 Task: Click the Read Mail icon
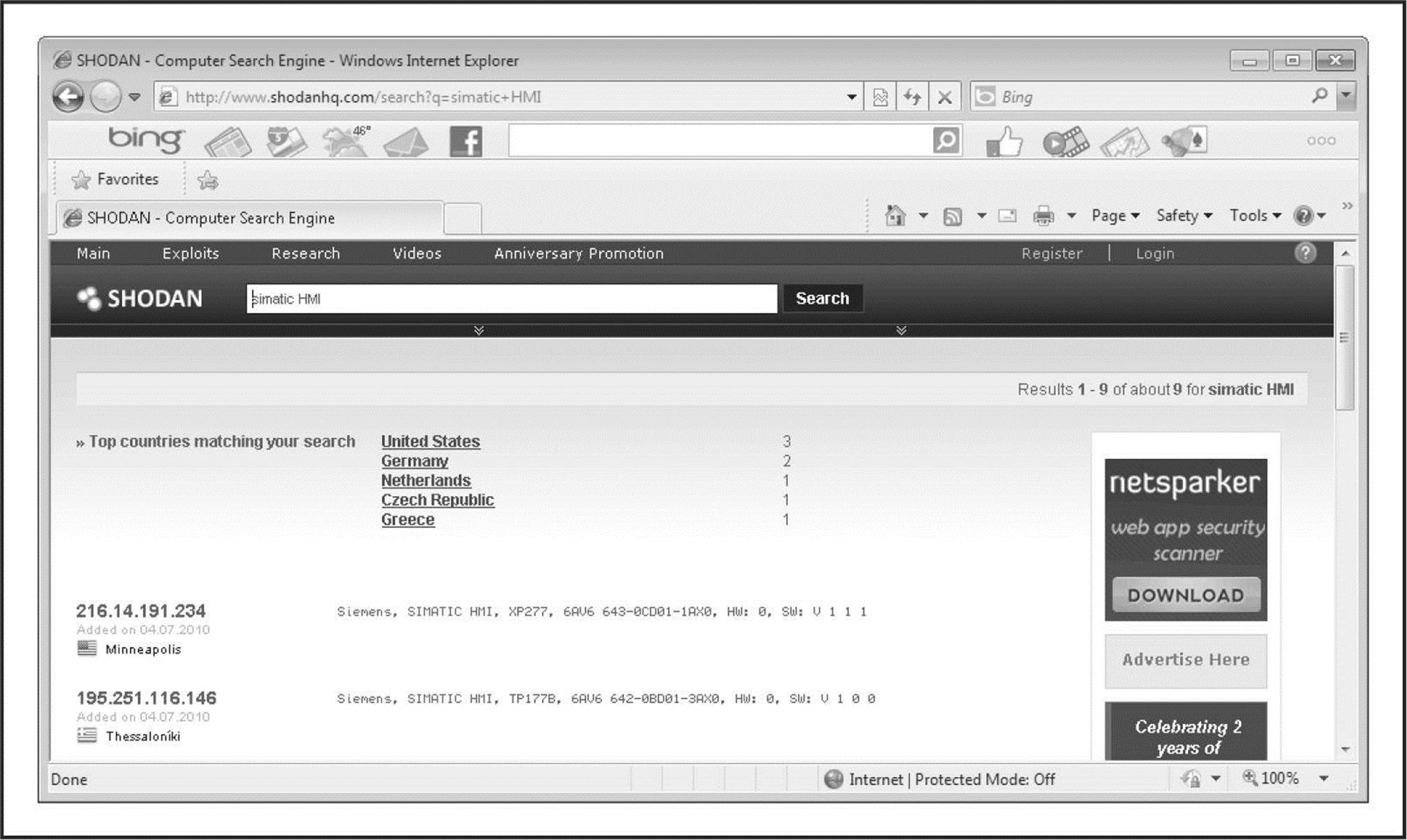(x=1007, y=216)
